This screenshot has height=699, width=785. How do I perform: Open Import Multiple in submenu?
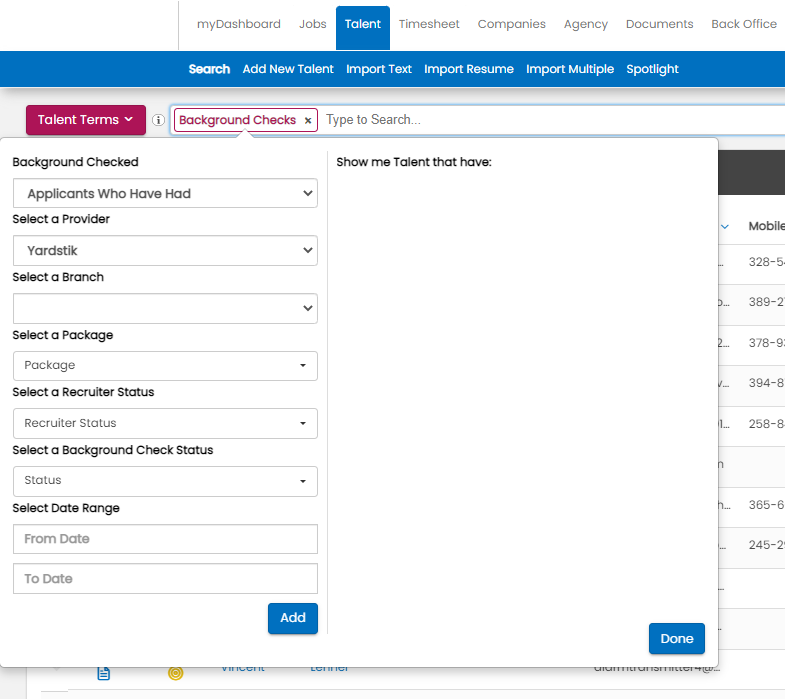[x=570, y=69]
